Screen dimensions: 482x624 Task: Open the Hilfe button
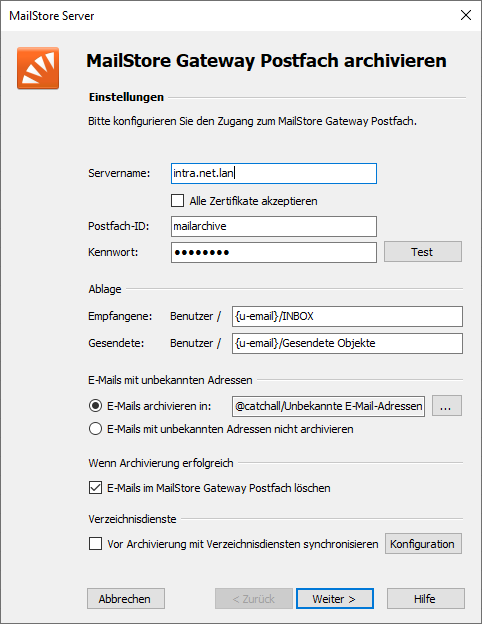point(425,599)
